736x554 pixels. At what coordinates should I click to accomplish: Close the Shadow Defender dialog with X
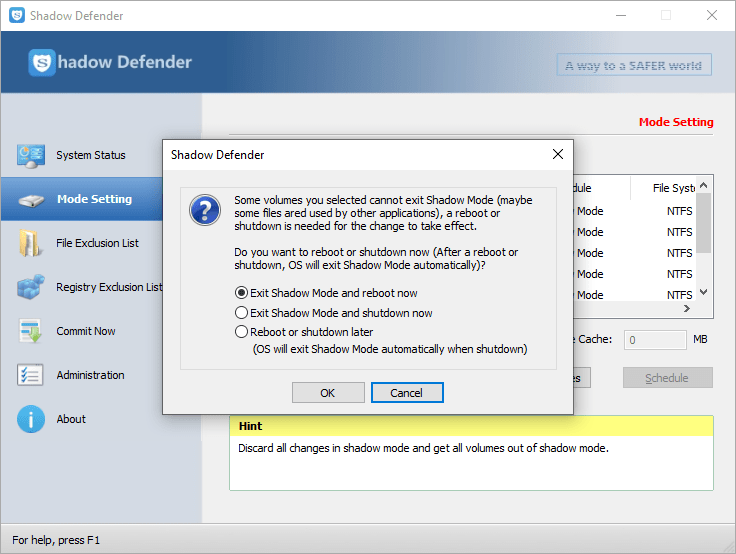558,154
